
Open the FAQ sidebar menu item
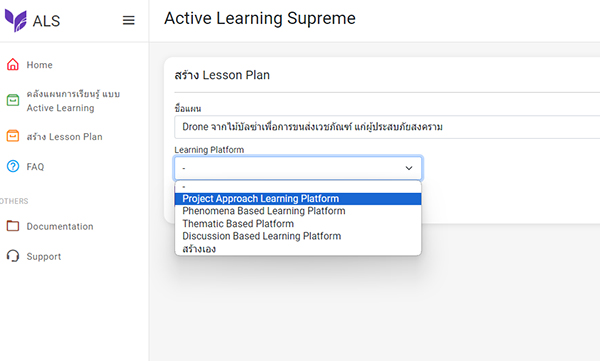[x=35, y=167]
